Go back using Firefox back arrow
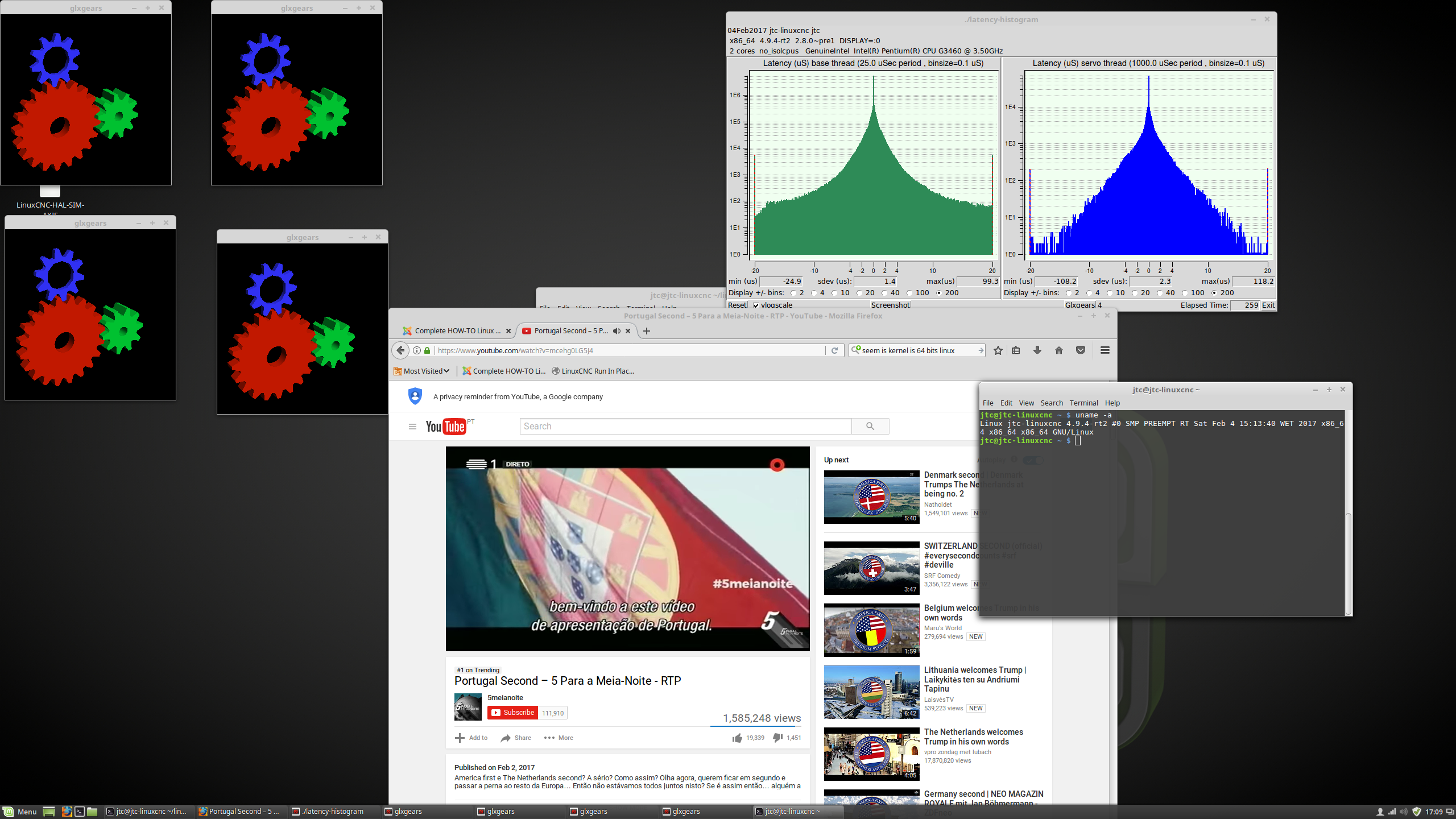1456x819 pixels. [x=400, y=350]
